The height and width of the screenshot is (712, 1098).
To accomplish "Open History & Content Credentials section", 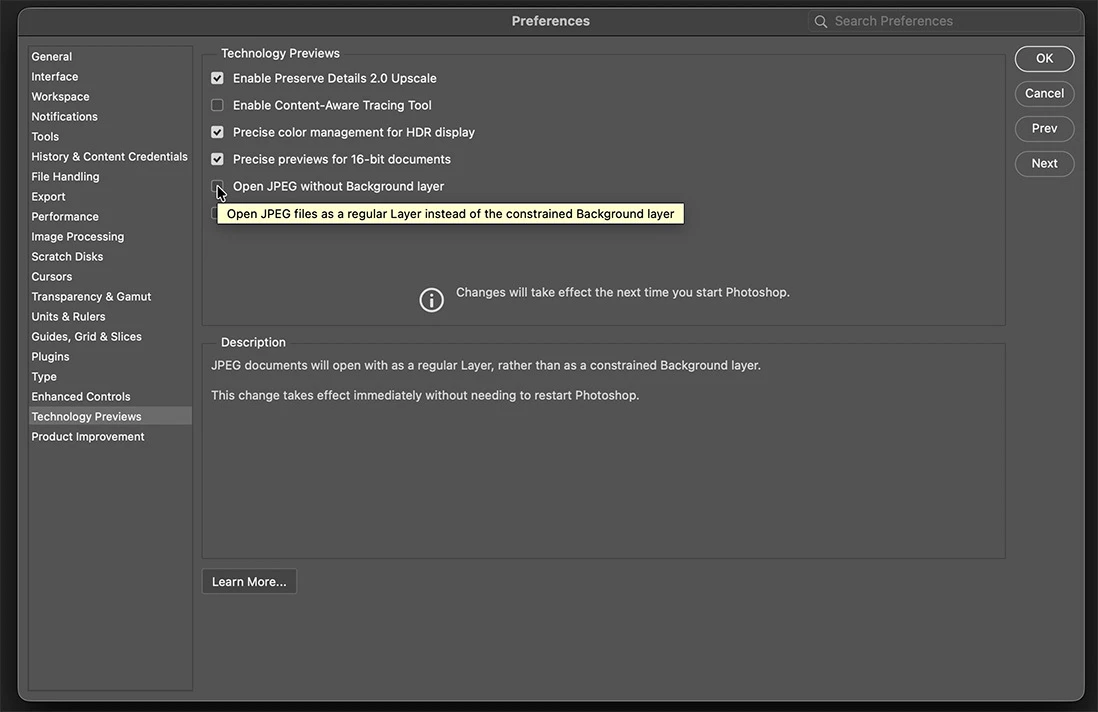I will tap(110, 157).
